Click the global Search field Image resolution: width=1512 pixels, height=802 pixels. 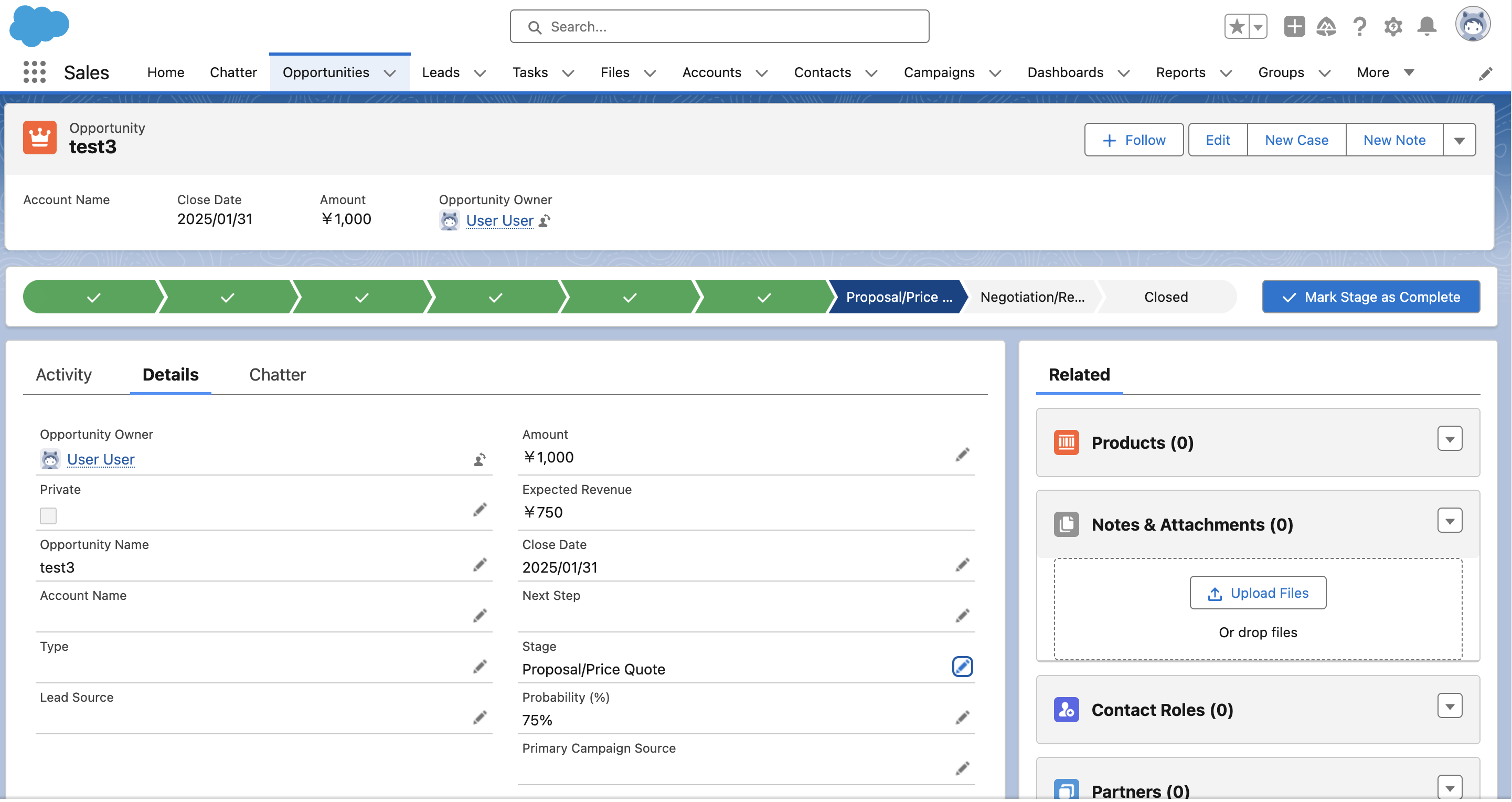coord(719,26)
